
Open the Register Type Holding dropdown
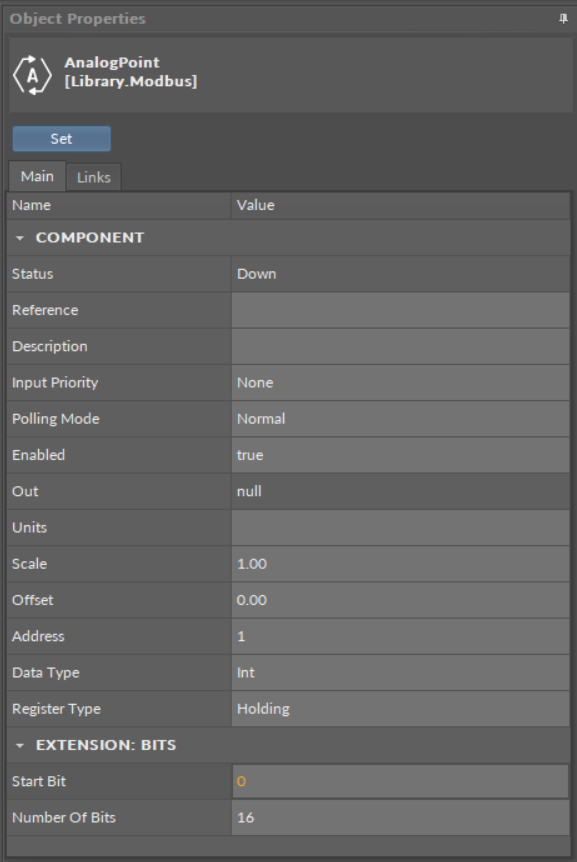coord(400,709)
